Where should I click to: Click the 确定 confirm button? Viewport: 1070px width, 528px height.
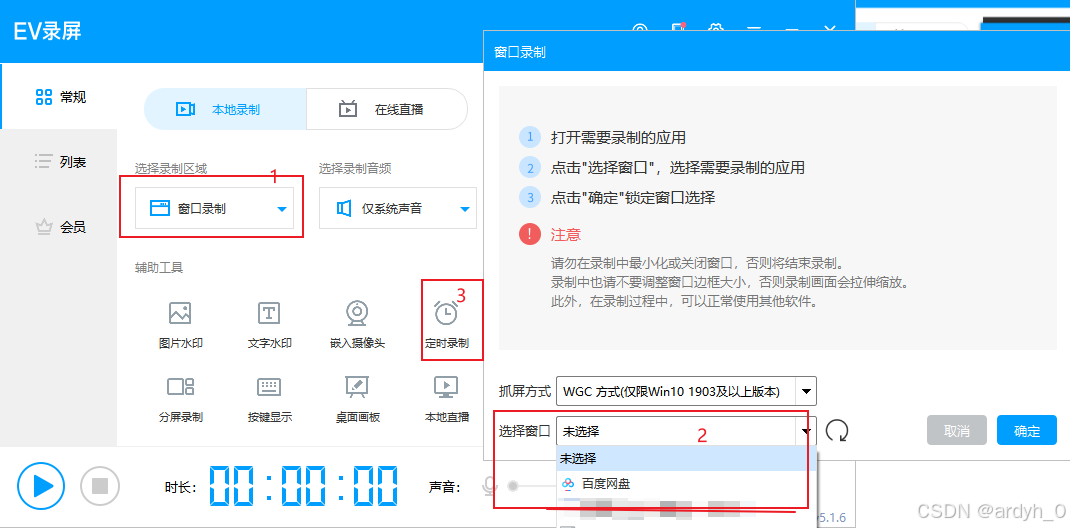click(1026, 430)
